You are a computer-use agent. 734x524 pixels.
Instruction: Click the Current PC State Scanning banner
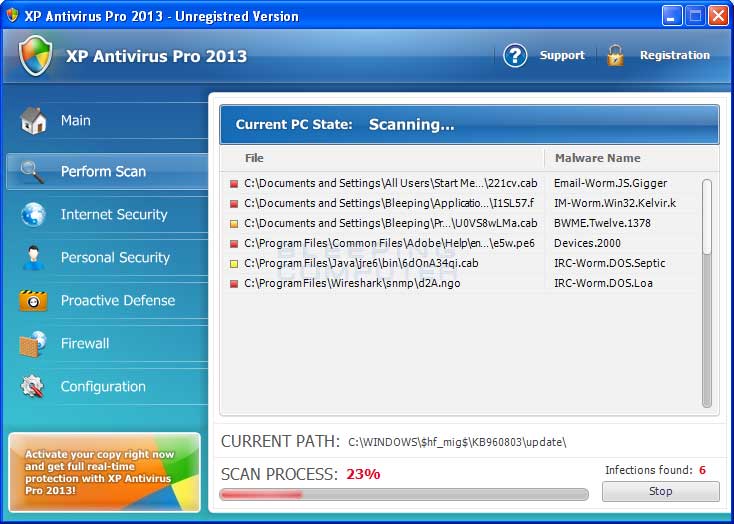pyautogui.click(x=469, y=125)
